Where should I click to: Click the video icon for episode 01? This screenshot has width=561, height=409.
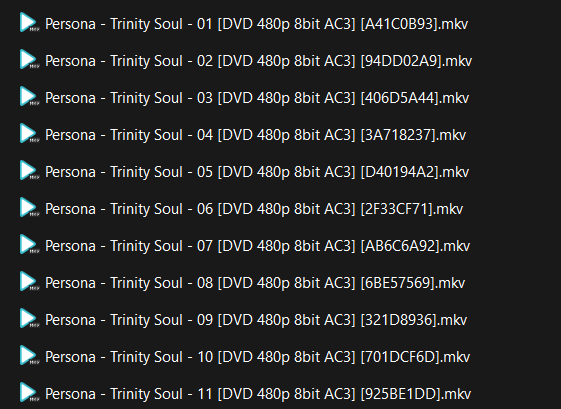[x=29, y=23]
